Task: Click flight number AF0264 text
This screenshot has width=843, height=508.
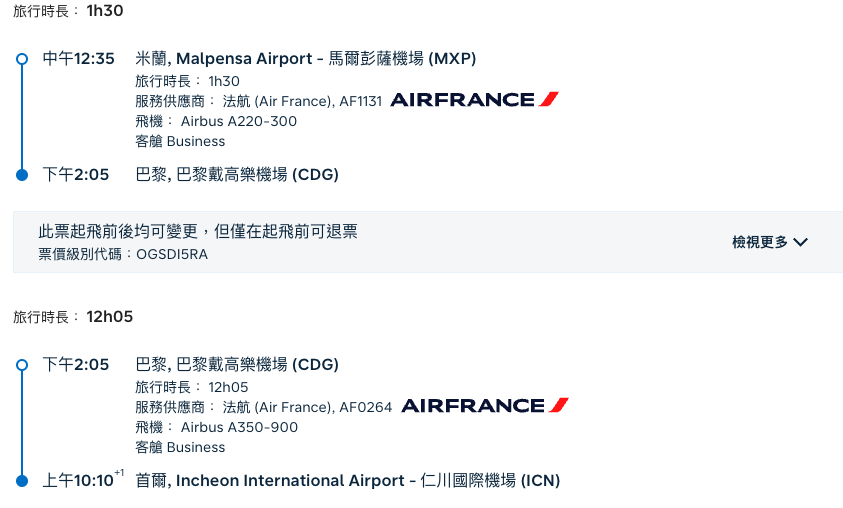Action: [366, 407]
